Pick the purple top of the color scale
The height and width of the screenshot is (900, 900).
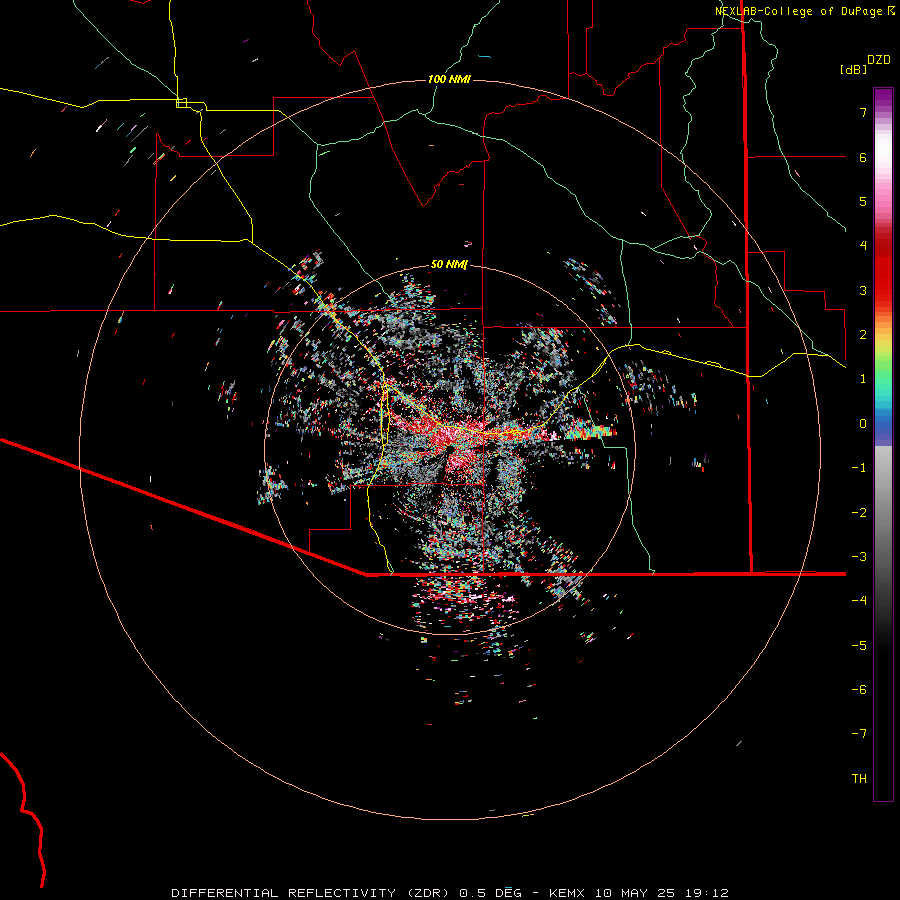tap(883, 95)
